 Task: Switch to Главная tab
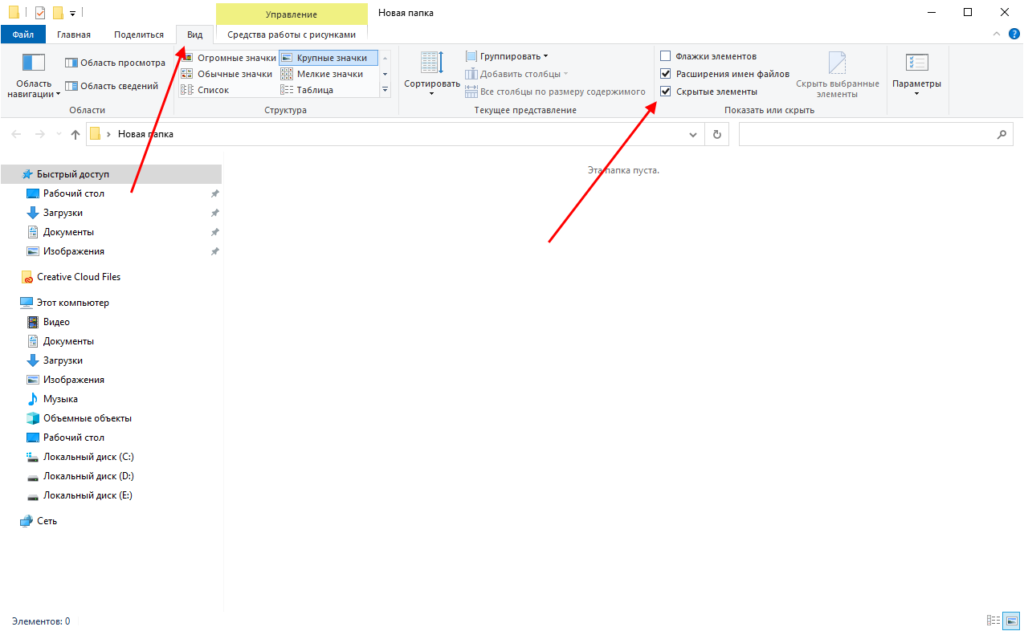(74, 35)
